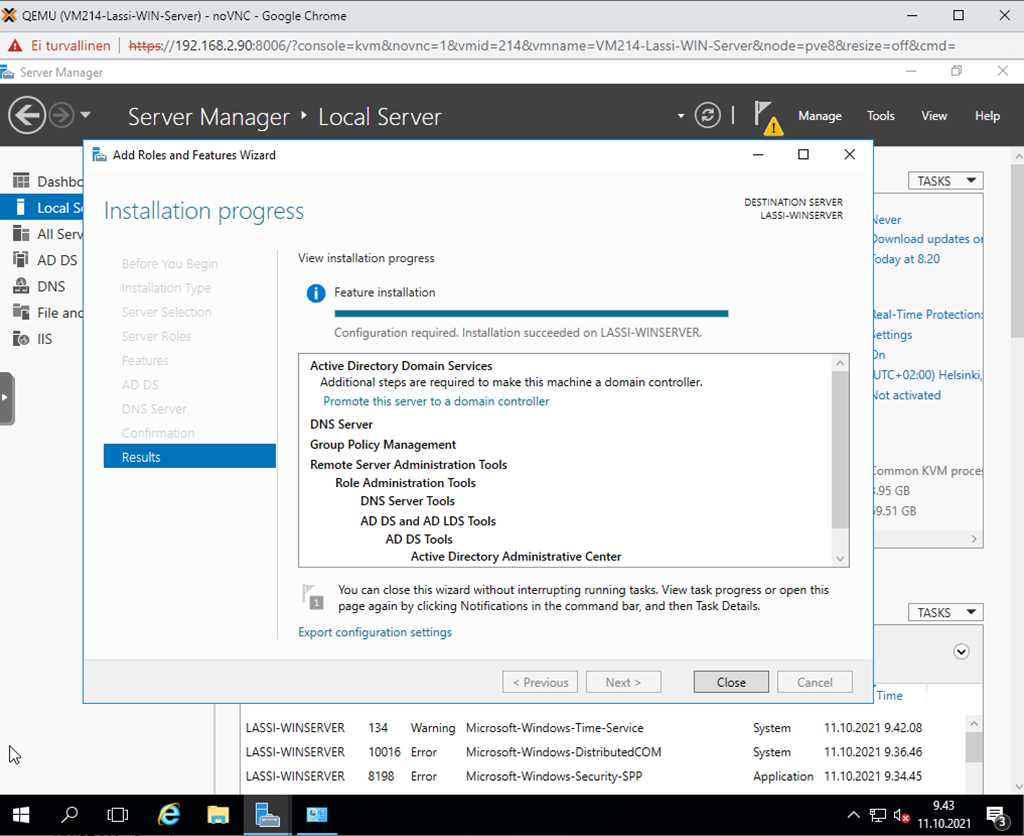The height and width of the screenshot is (836, 1024).
Task: Open Task View on the taskbar
Action: [118, 814]
